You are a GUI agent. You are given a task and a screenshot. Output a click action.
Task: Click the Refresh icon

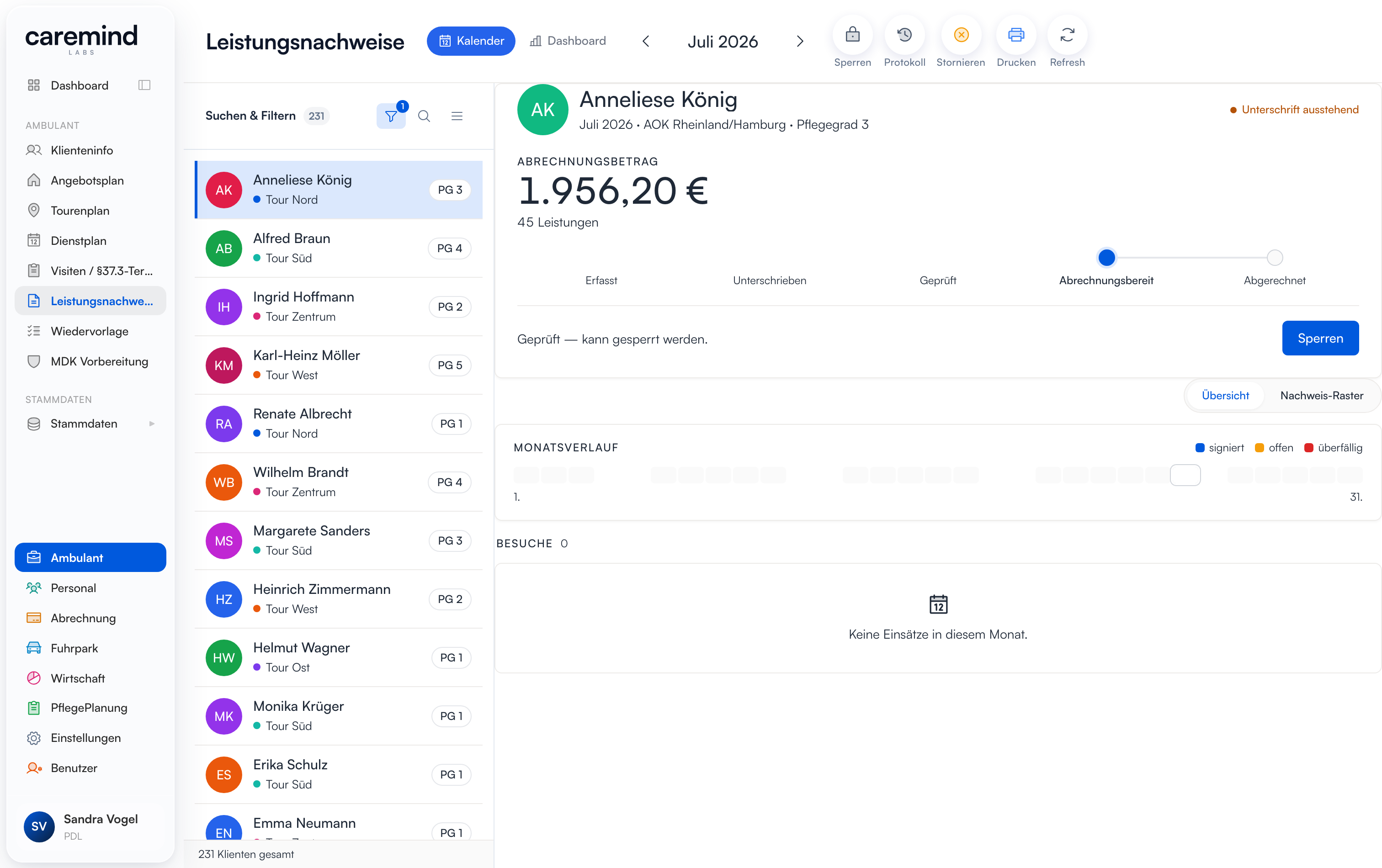(x=1067, y=35)
